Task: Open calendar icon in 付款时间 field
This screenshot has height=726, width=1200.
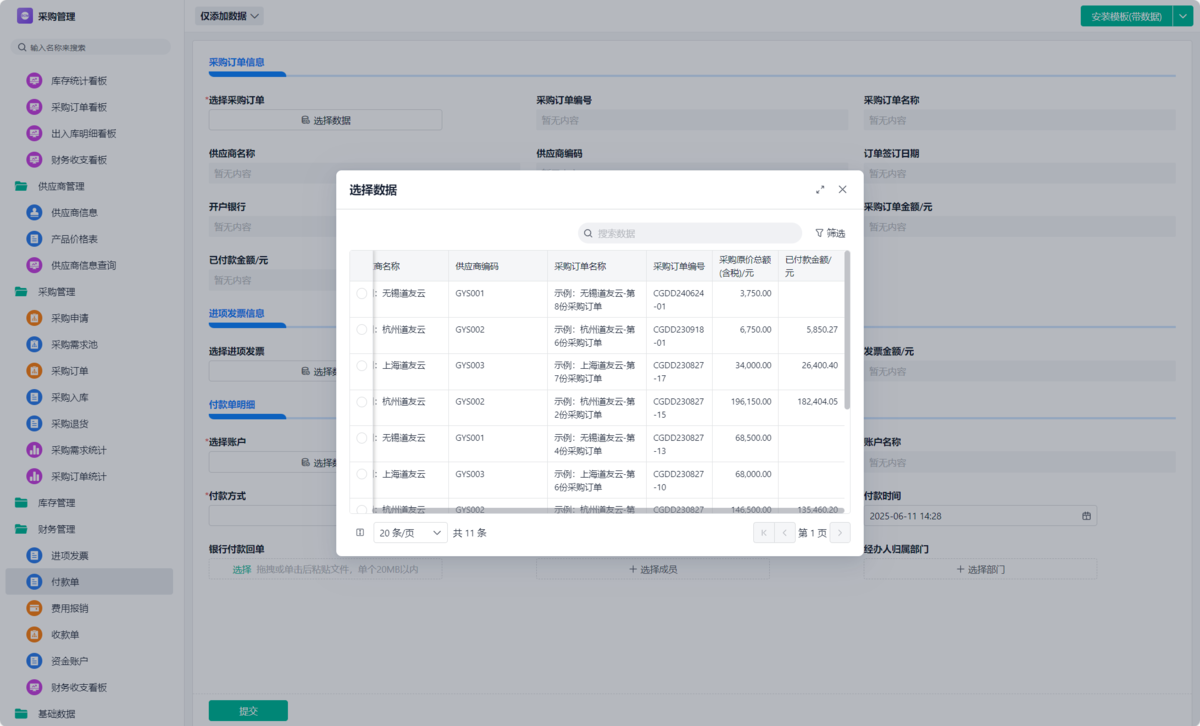Action: 1087,516
